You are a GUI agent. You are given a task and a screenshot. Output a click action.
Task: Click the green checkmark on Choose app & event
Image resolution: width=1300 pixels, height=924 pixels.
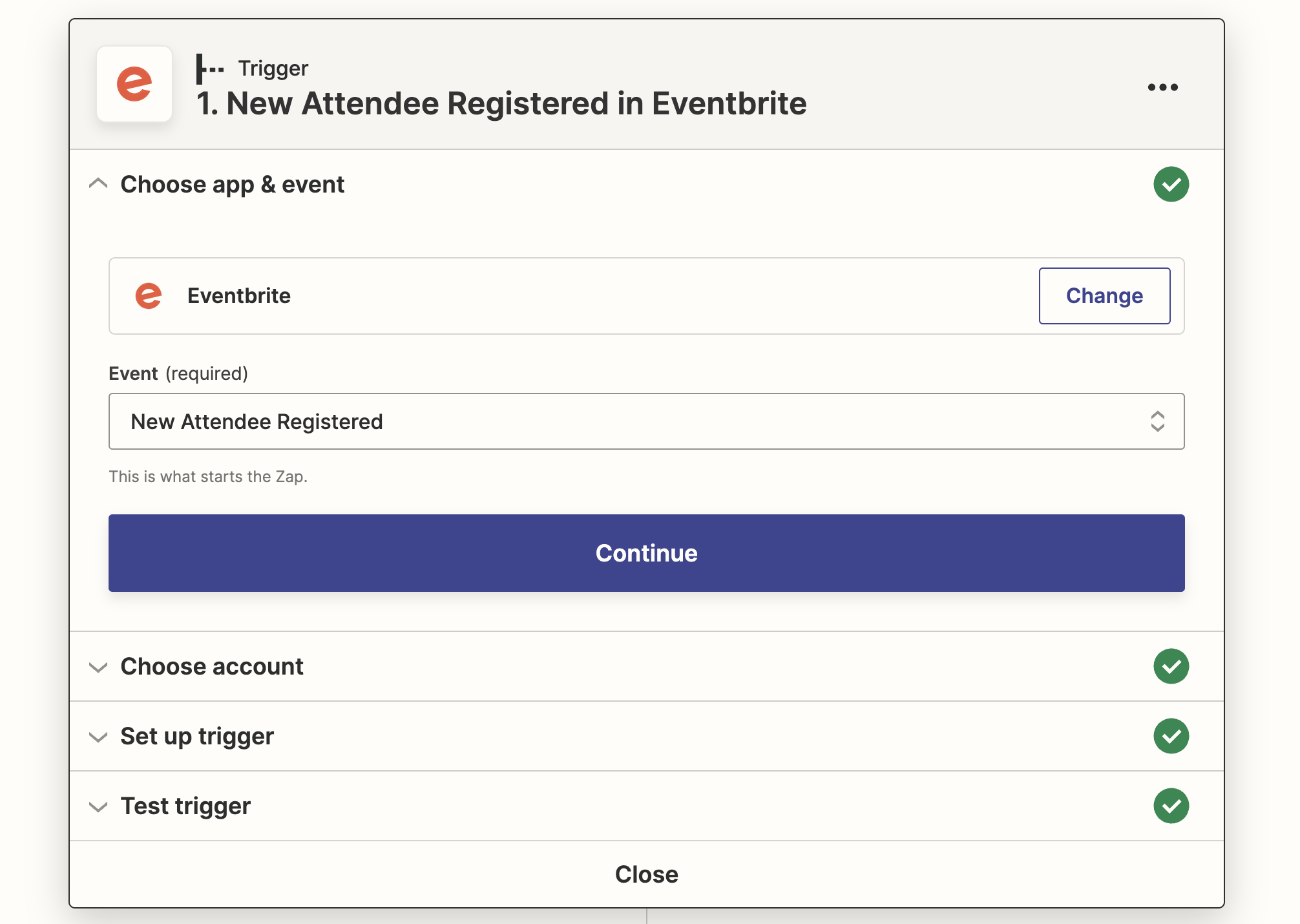(1171, 184)
